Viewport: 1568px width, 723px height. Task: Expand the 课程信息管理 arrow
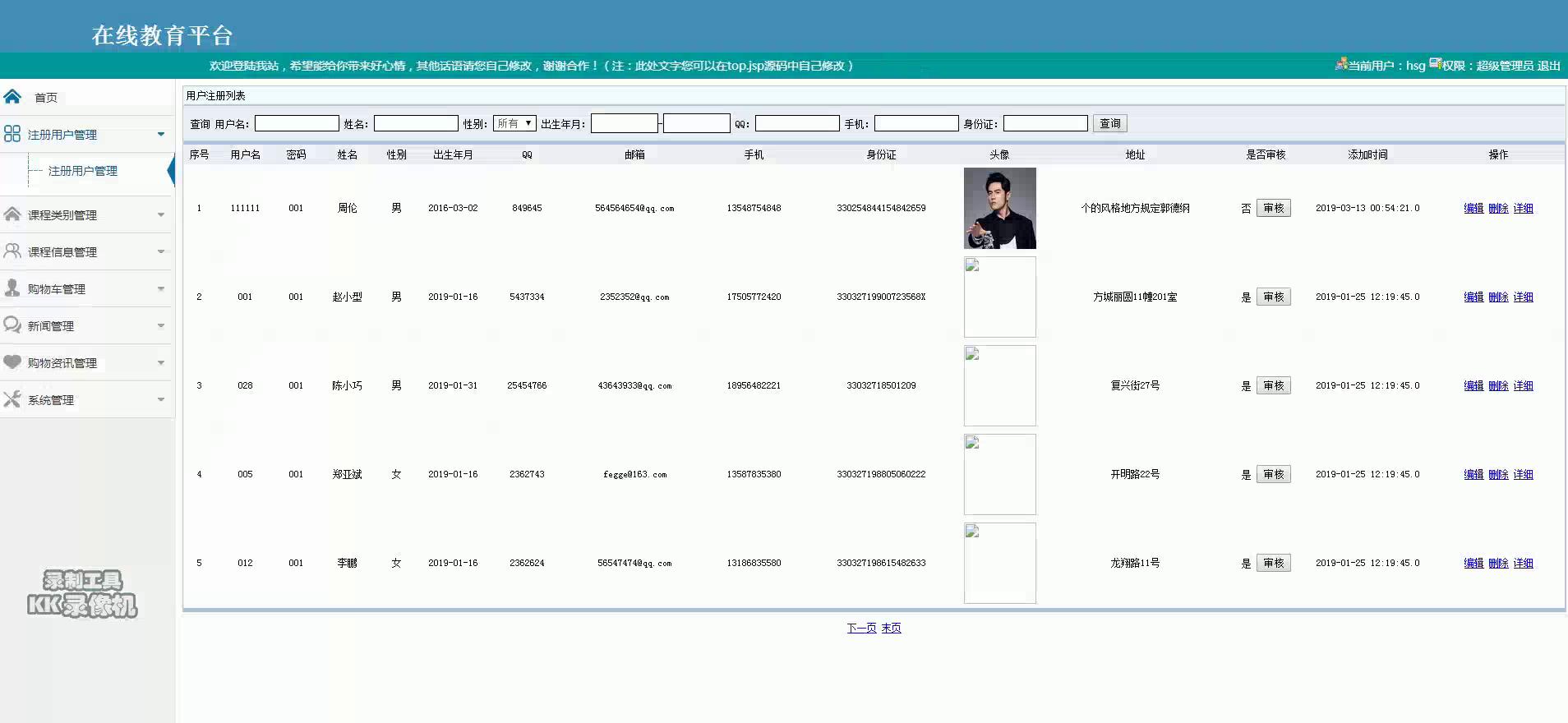coord(161,251)
